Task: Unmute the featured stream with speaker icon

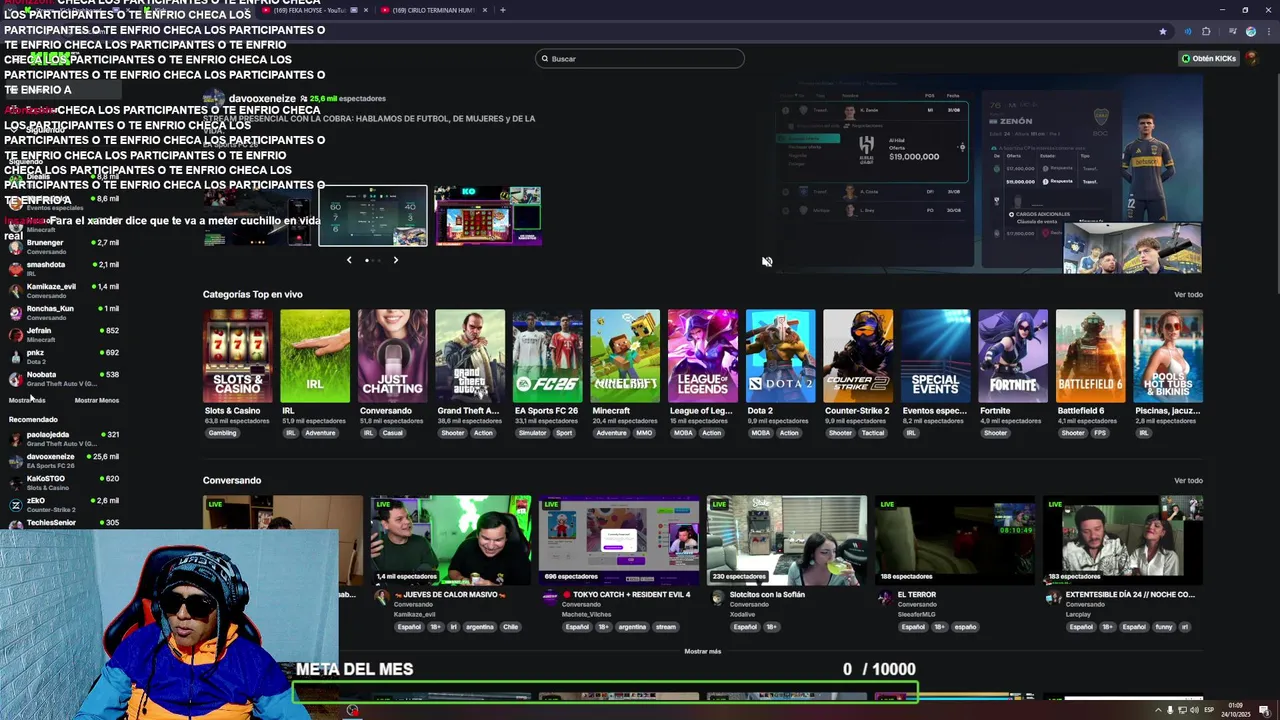Action: (767, 261)
